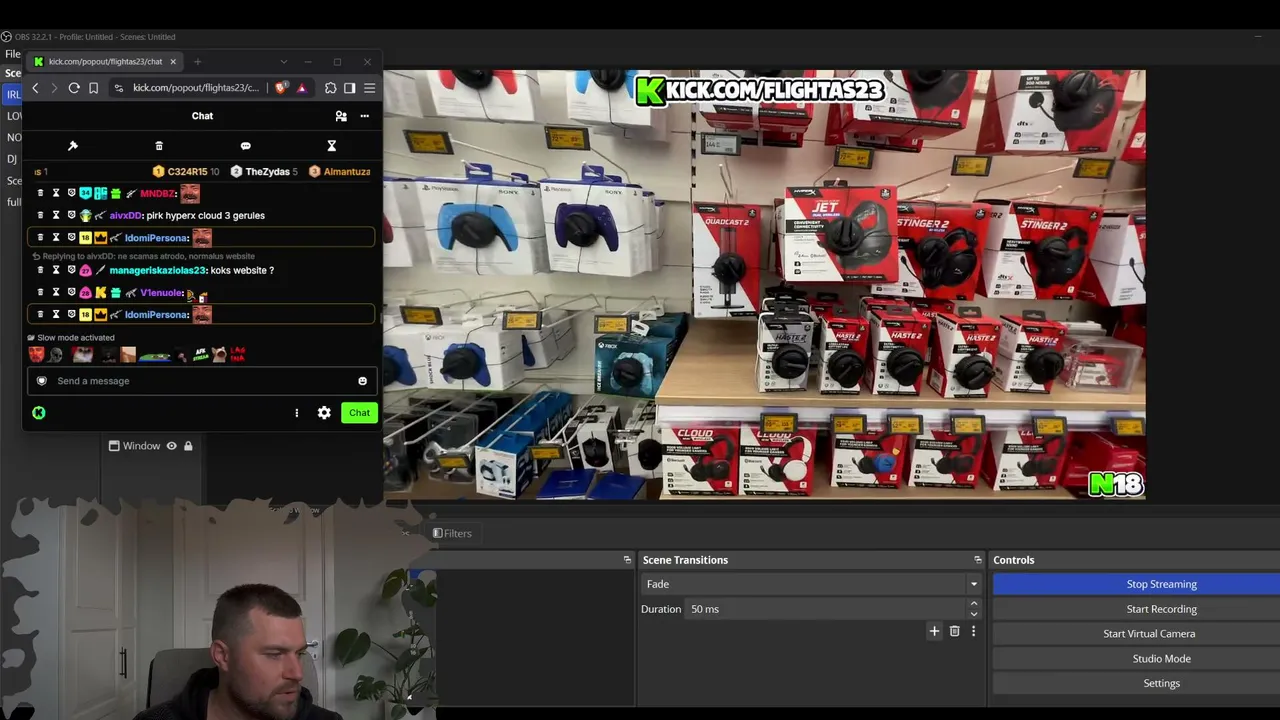Timeout user V1enuole with hourglass icon
1280x720 pixels.
click(56, 292)
